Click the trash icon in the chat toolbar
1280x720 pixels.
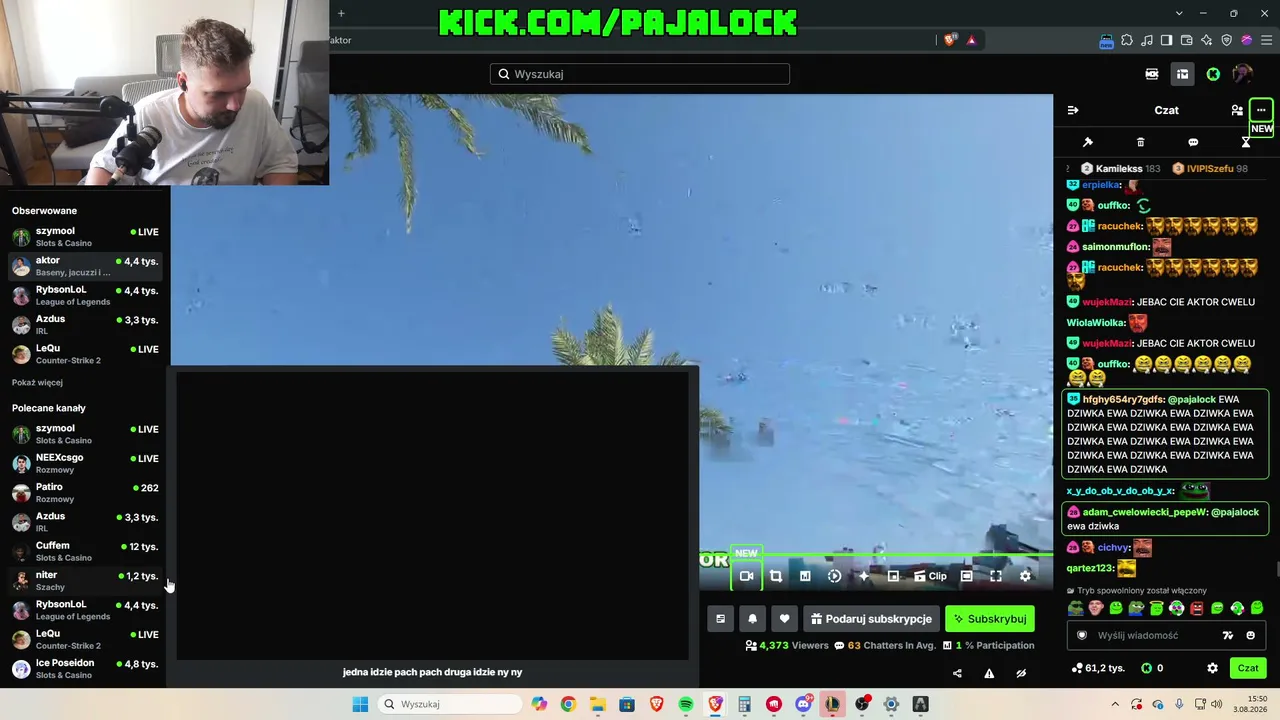(1141, 142)
